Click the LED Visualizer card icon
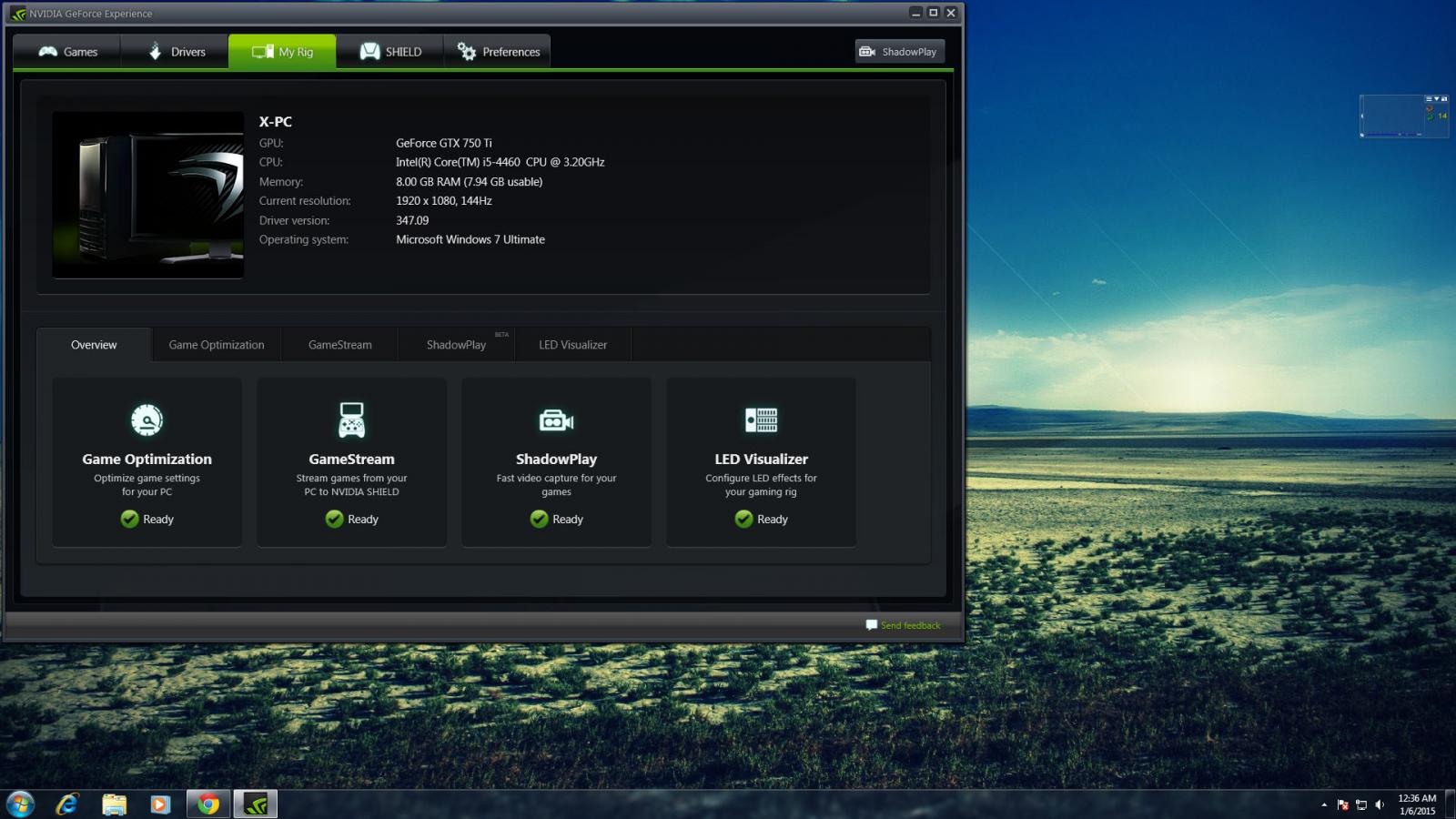The width and height of the screenshot is (1456, 819). coord(761,420)
